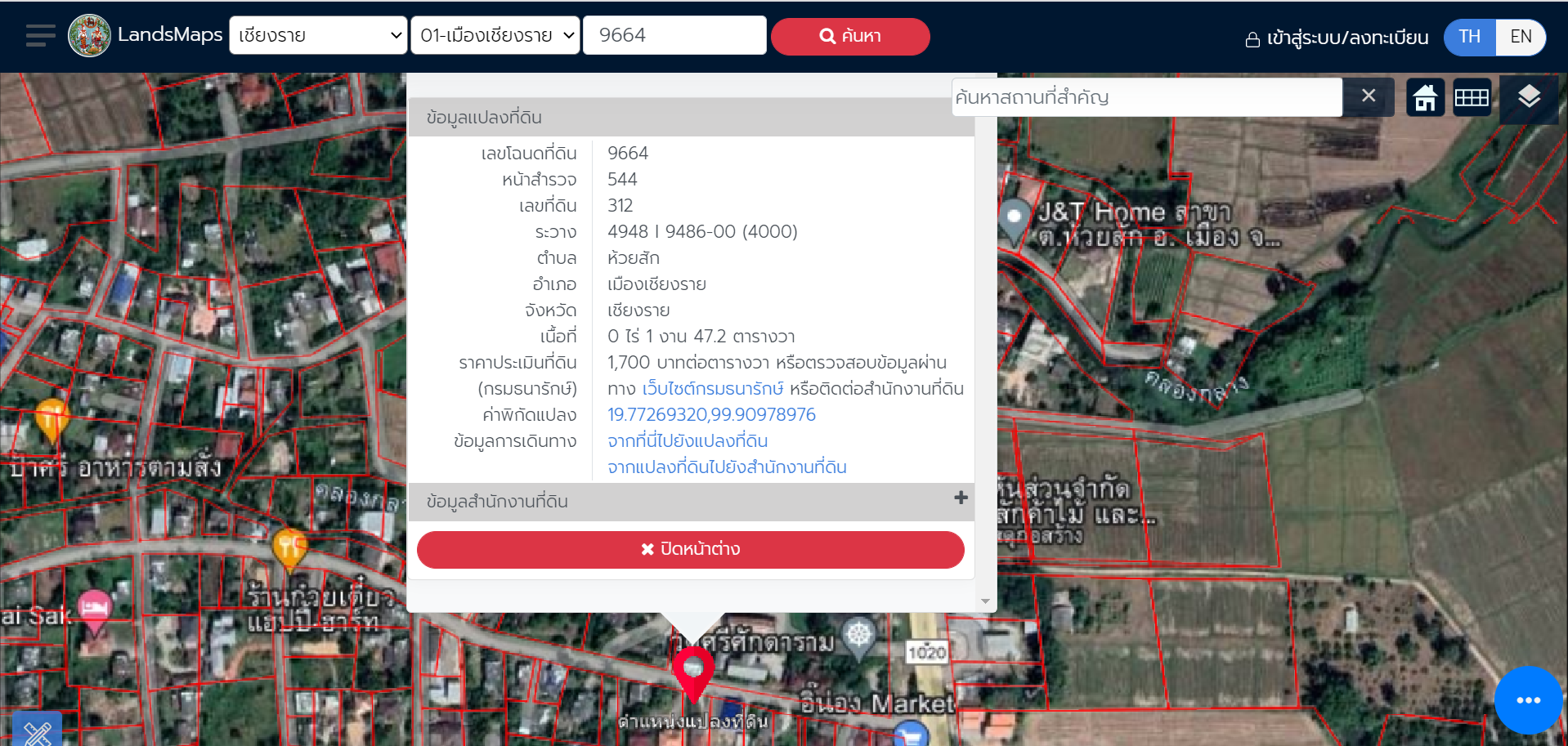Screen dimensions: 1568x746
Task: Click the เว็บไซต์กรมธนารักษ์ link
Action: click(x=713, y=388)
